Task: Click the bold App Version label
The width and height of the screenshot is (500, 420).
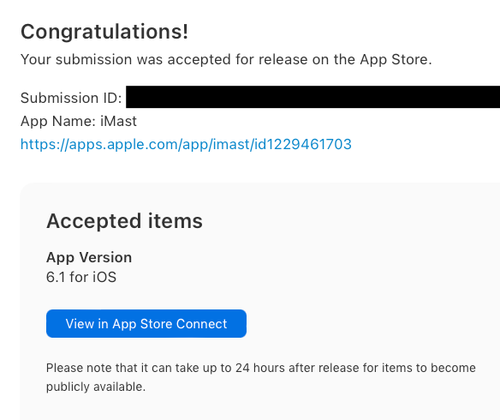Action: tap(89, 258)
